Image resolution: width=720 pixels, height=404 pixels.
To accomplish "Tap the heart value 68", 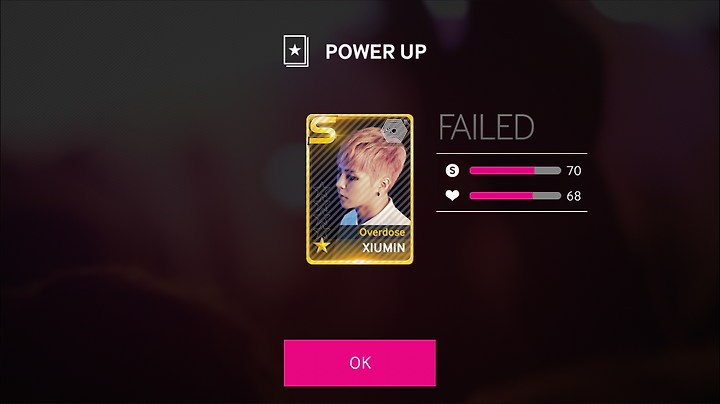I will click(574, 196).
